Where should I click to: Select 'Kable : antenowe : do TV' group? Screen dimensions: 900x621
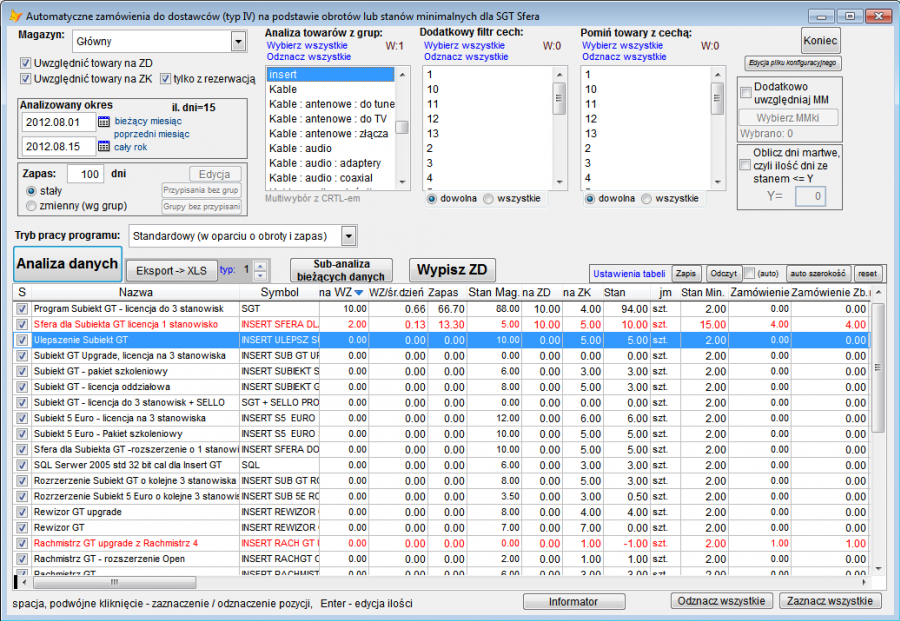pyautogui.click(x=331, y=119)
